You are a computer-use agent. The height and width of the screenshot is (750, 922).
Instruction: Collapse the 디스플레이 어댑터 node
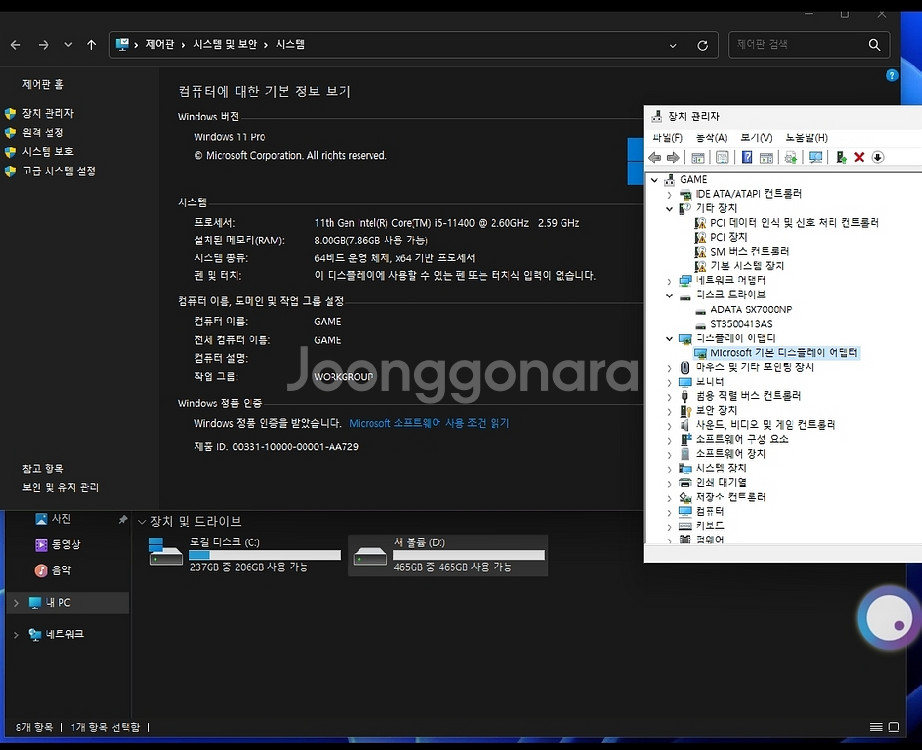669,339
